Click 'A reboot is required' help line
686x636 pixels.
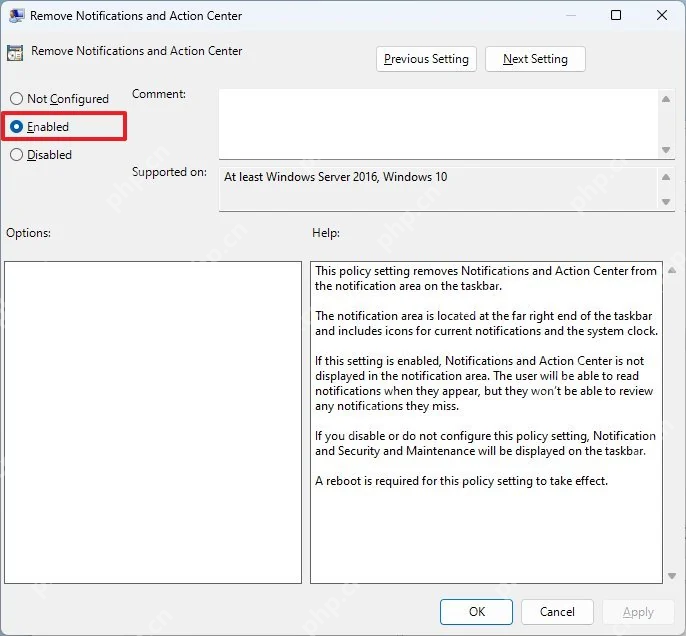coord(462,481)
